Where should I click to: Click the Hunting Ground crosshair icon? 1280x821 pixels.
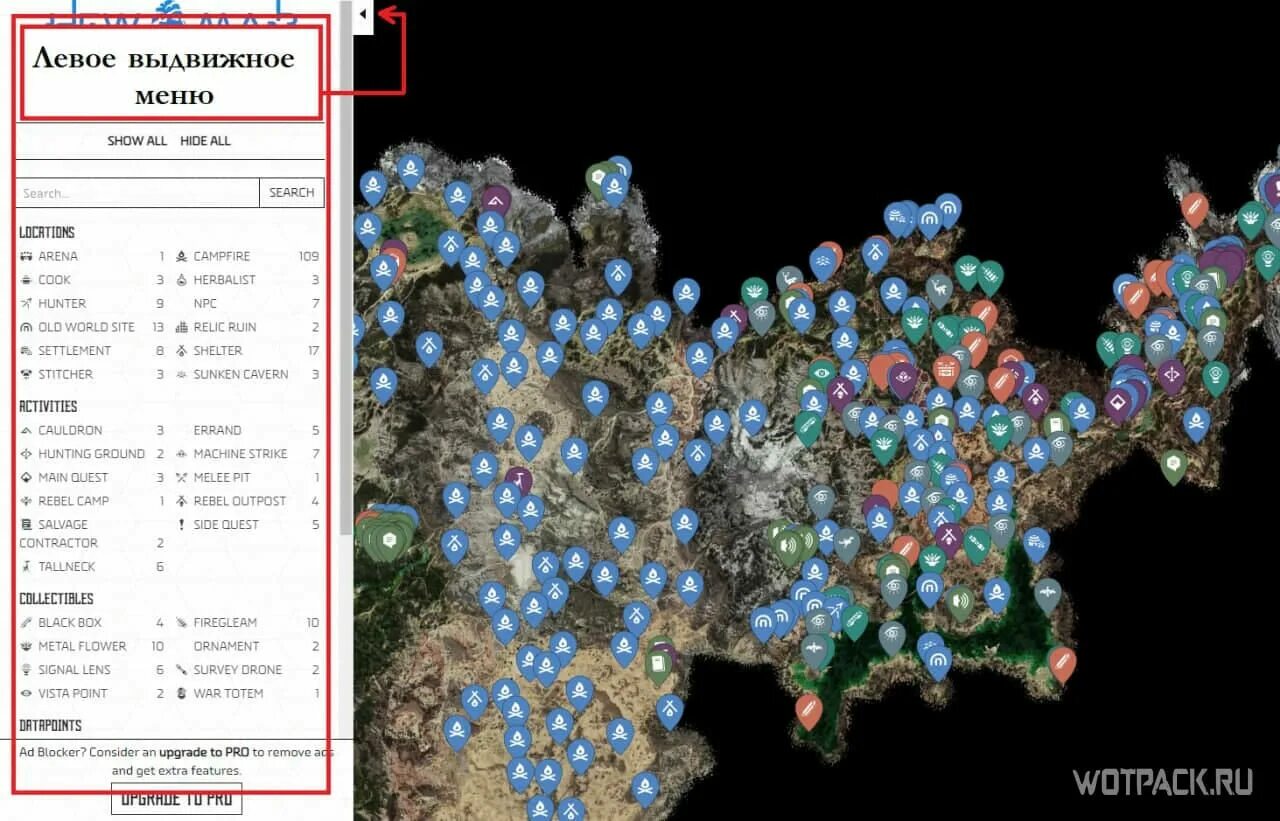click(x=26, y=454)
